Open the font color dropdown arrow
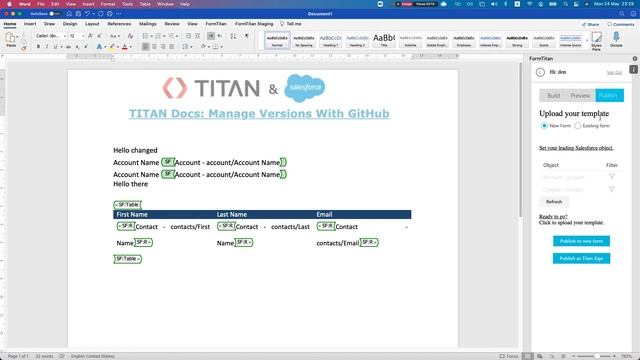 coord(131,47)
